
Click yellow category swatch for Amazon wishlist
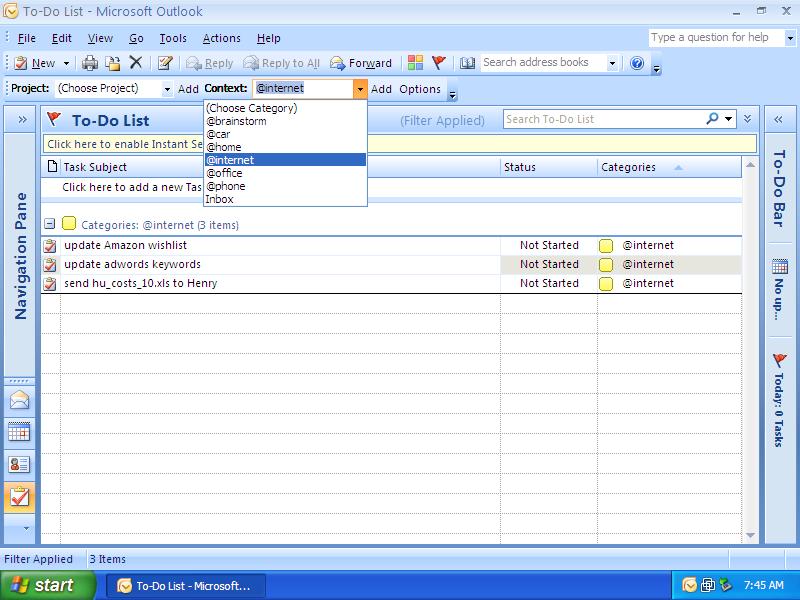point(606,246)
